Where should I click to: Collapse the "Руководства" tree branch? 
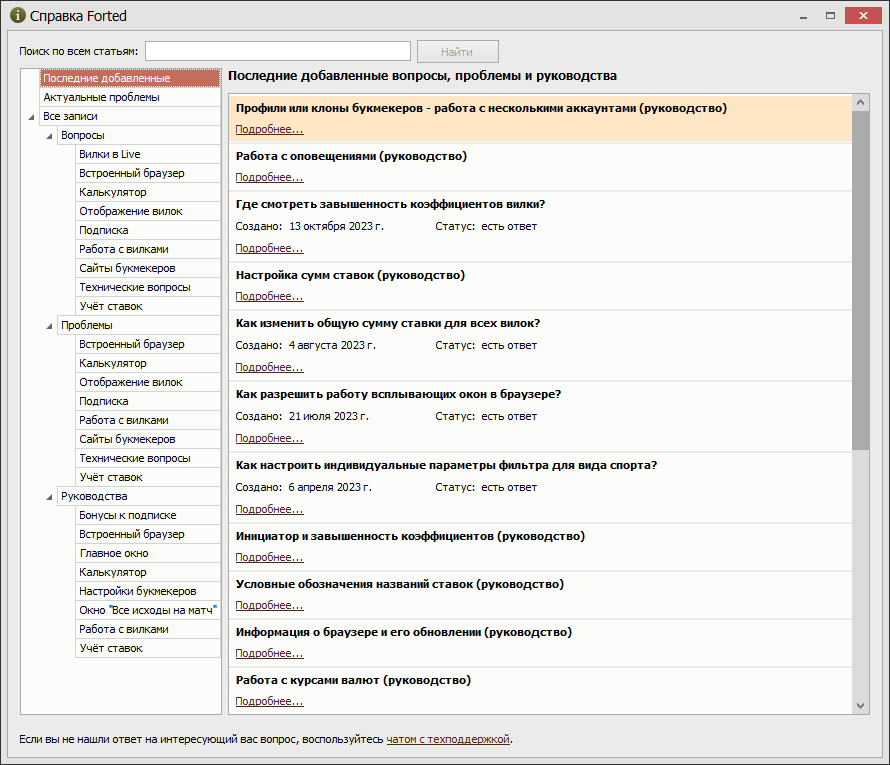[x=49, y=497]
